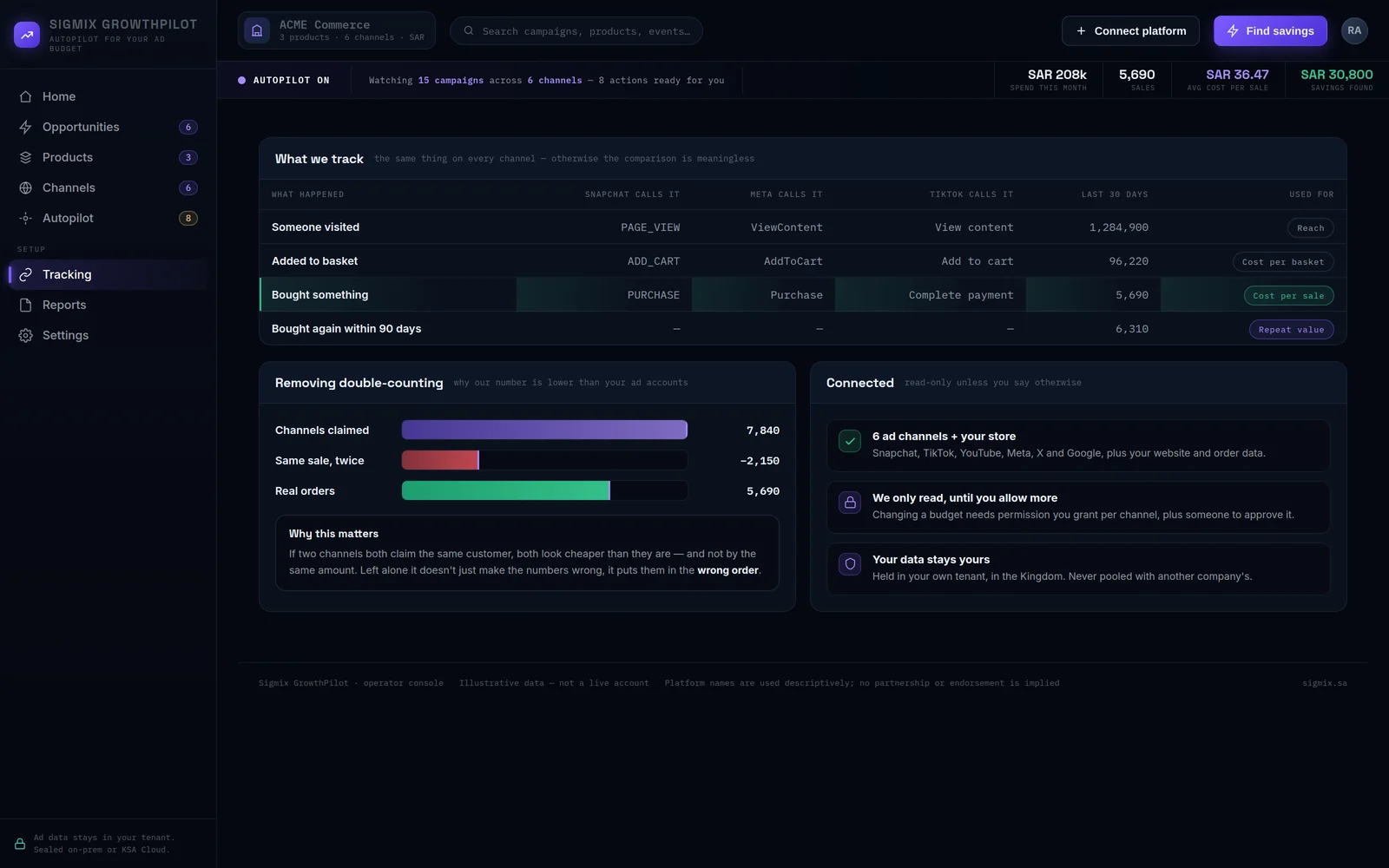Open the Autopilot section
The height and width of the screenshot is (868, 1389).
(109, 218)
